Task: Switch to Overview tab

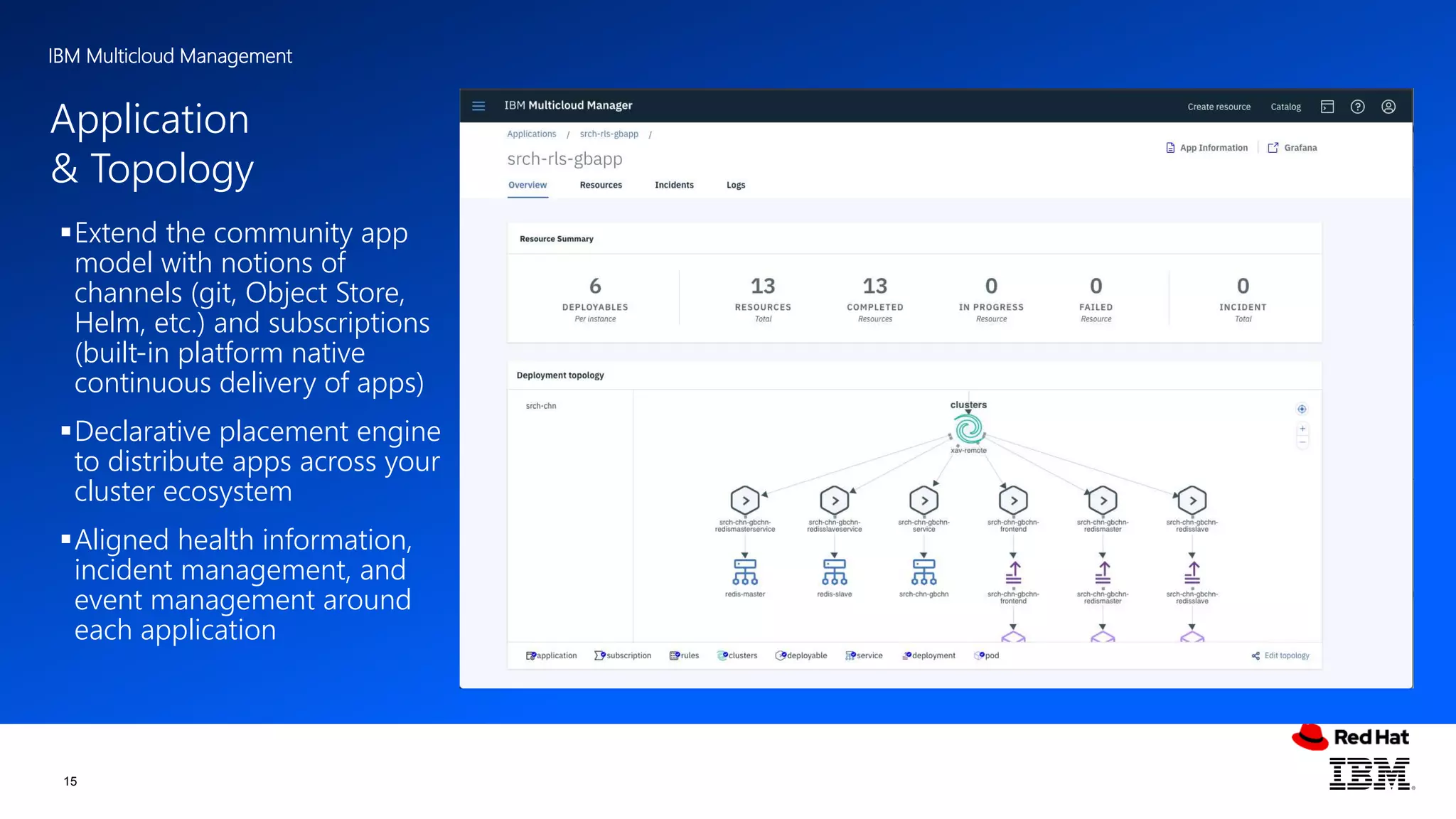Action: click(x=528, y=185)
